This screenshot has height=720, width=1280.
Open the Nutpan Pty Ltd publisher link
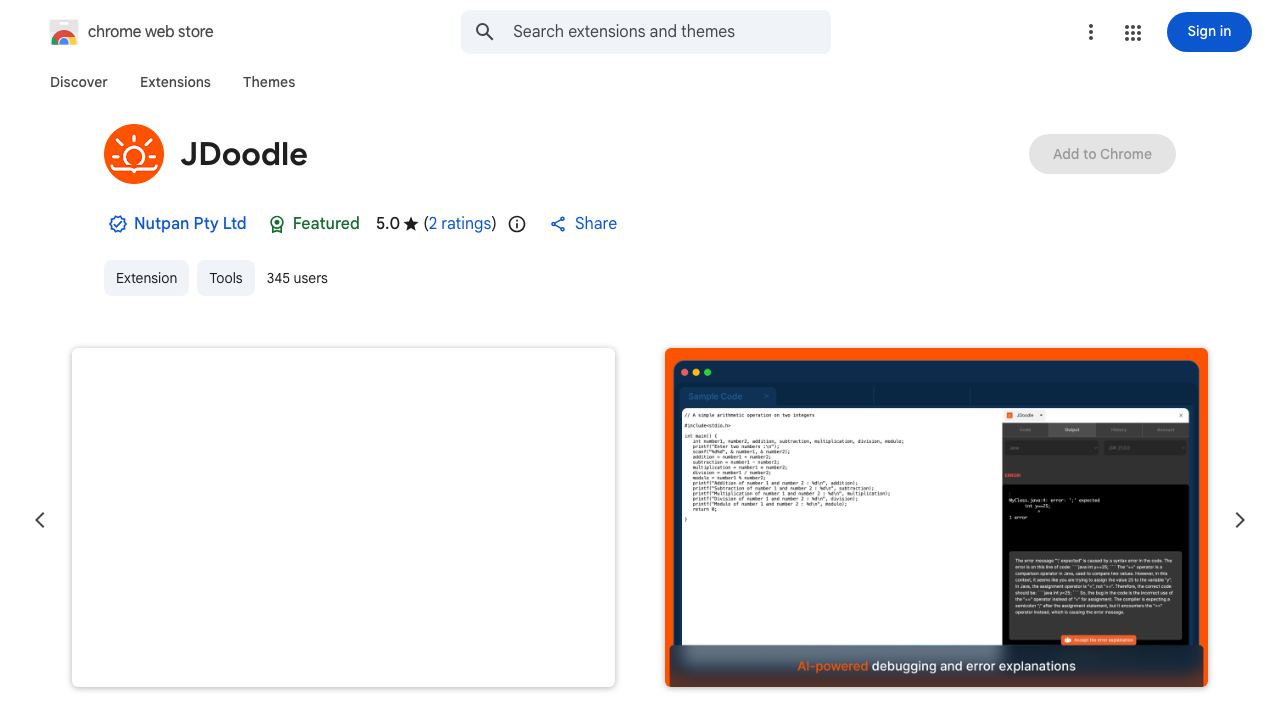pos(190,223)
